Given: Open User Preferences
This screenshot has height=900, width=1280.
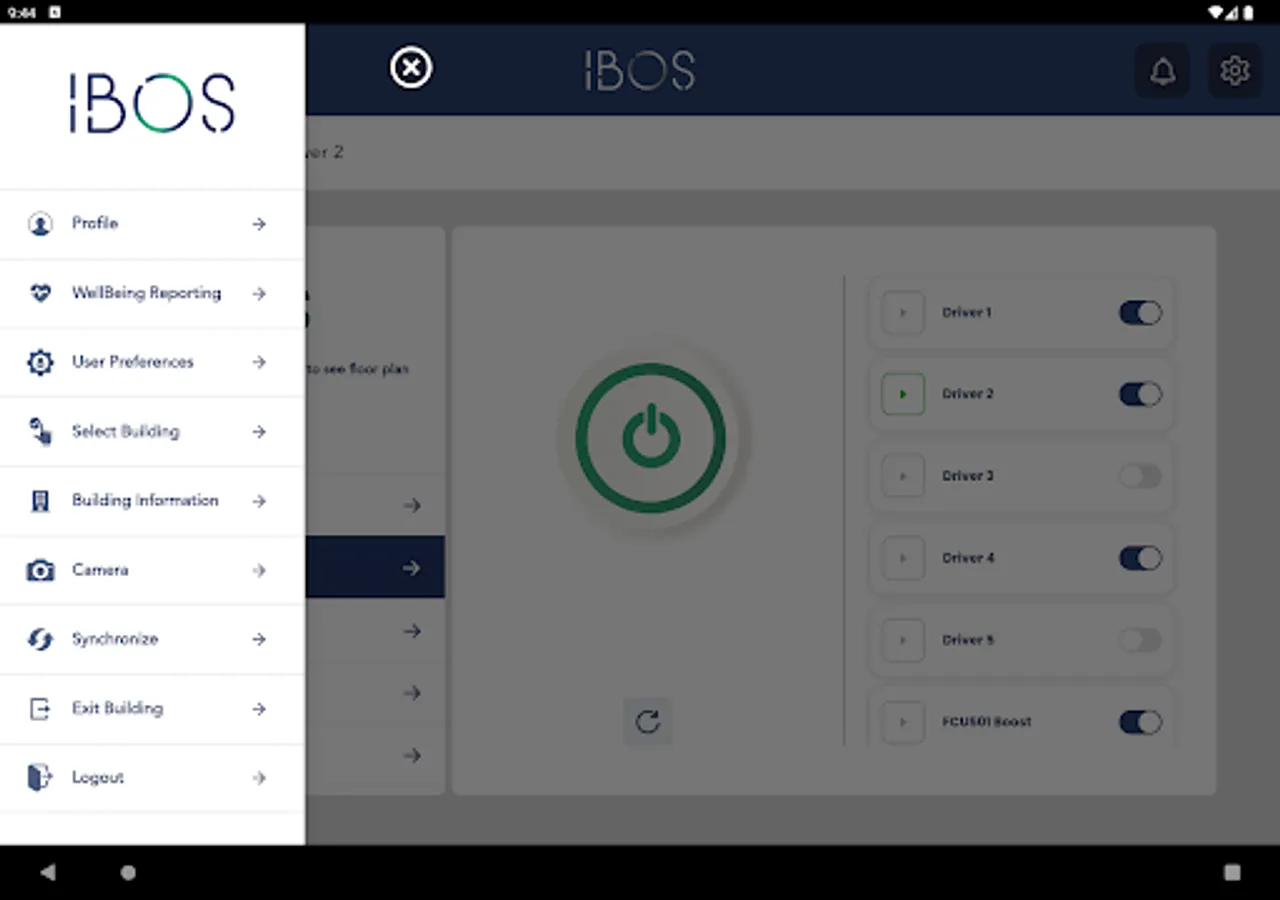Looking at the screenshot, I should pos(152,362).
